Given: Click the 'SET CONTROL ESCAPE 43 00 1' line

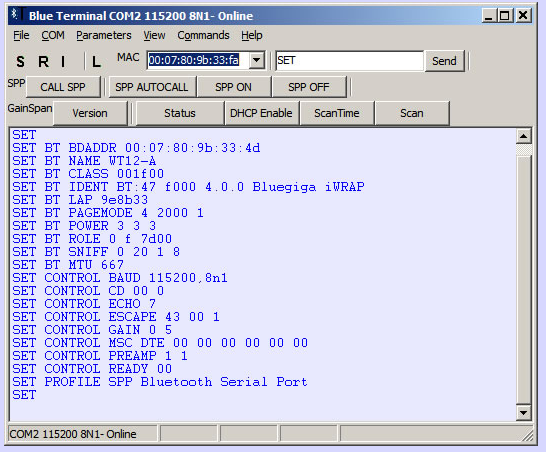Looking at the screenshot, I should [116, 317].
